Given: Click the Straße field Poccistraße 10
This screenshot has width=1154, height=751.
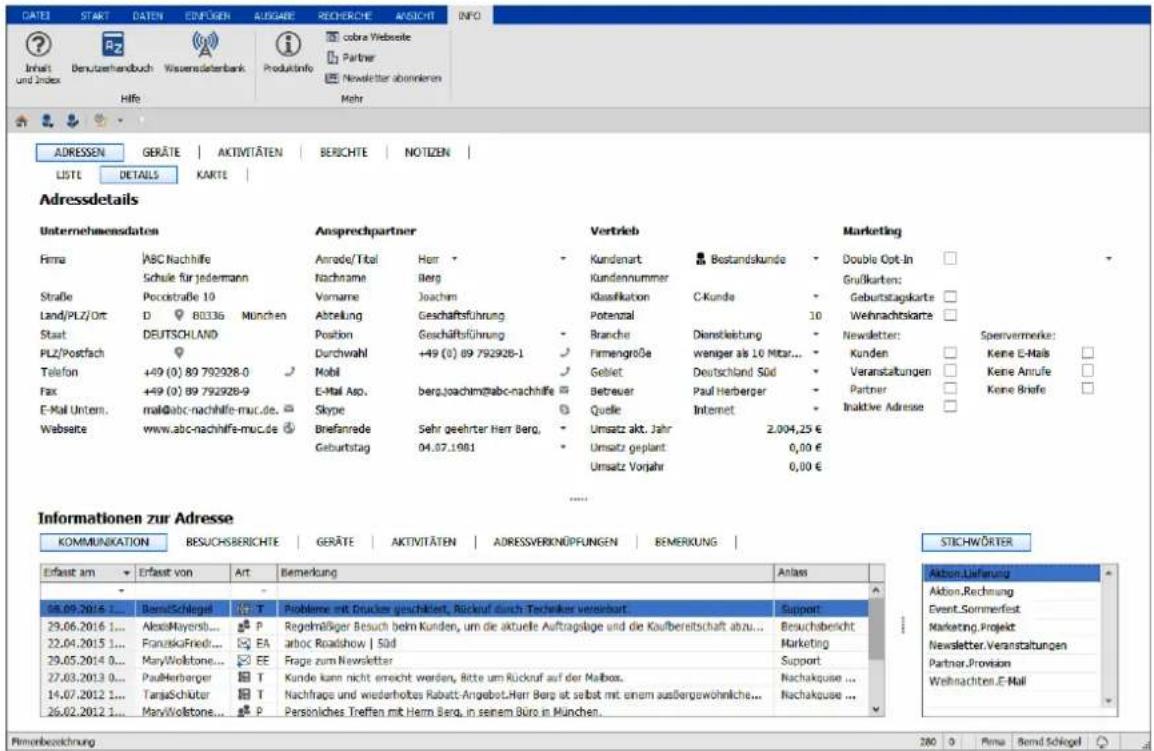Looking at the screenshot, I should point(213,297).
